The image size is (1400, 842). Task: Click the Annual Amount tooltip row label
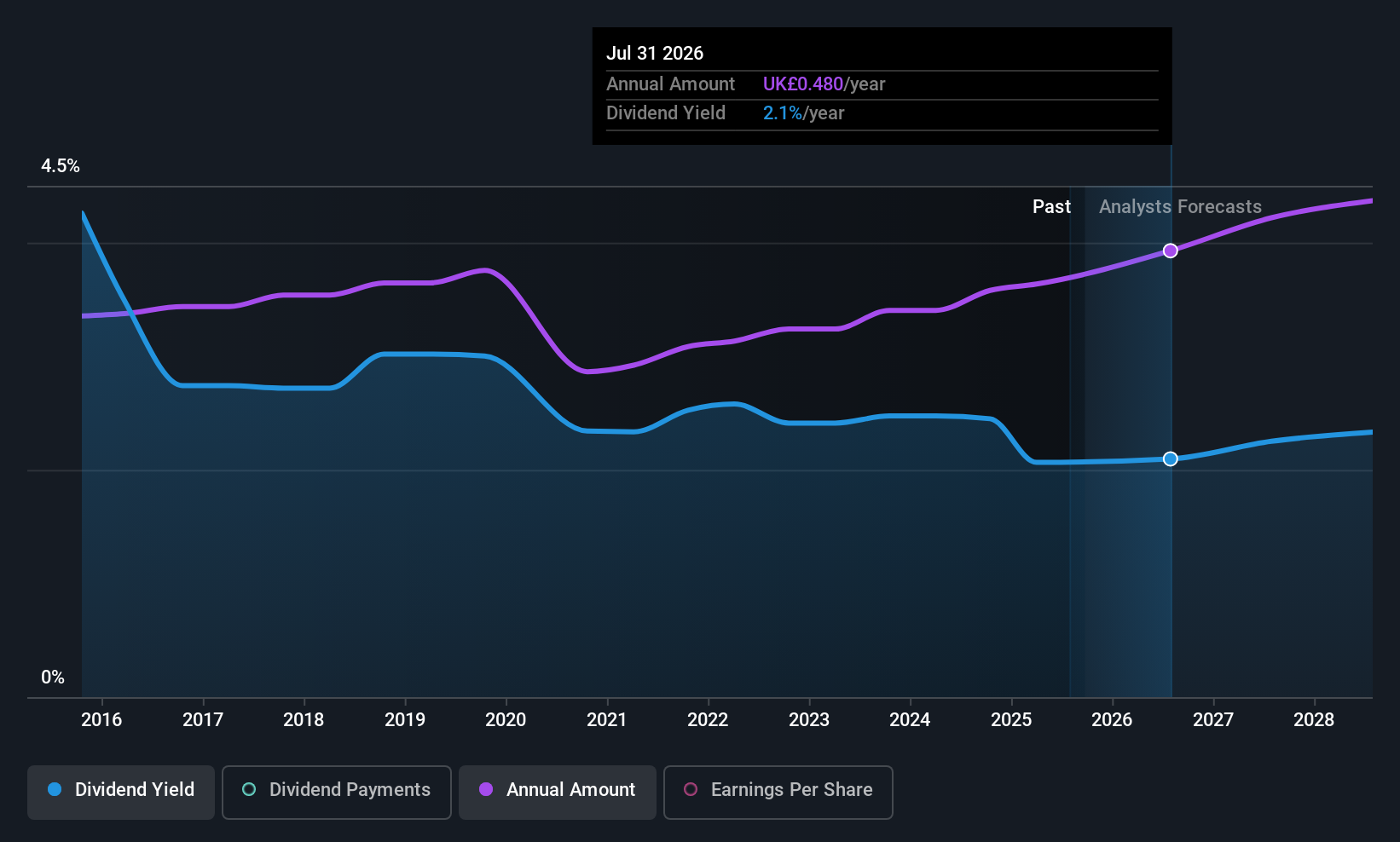(x=670, y=84)
